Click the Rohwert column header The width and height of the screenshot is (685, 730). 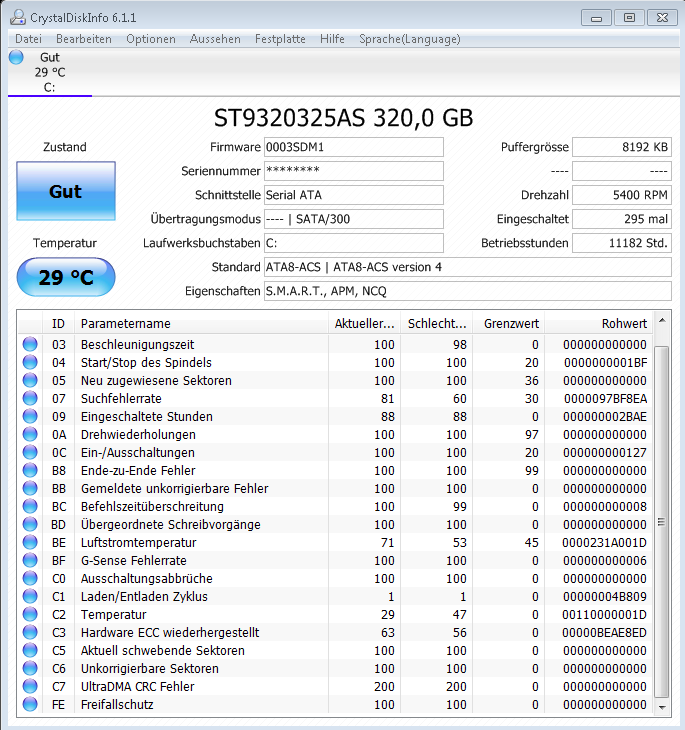(599, 324)
